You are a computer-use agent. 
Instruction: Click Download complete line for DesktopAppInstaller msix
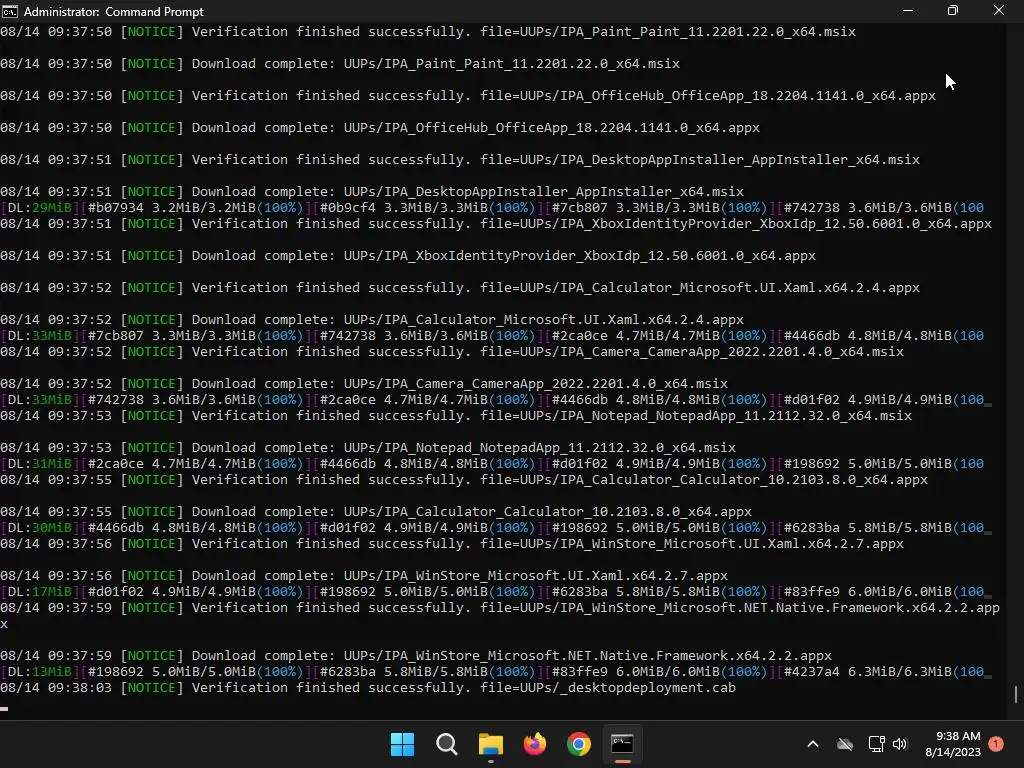[372, 191]
